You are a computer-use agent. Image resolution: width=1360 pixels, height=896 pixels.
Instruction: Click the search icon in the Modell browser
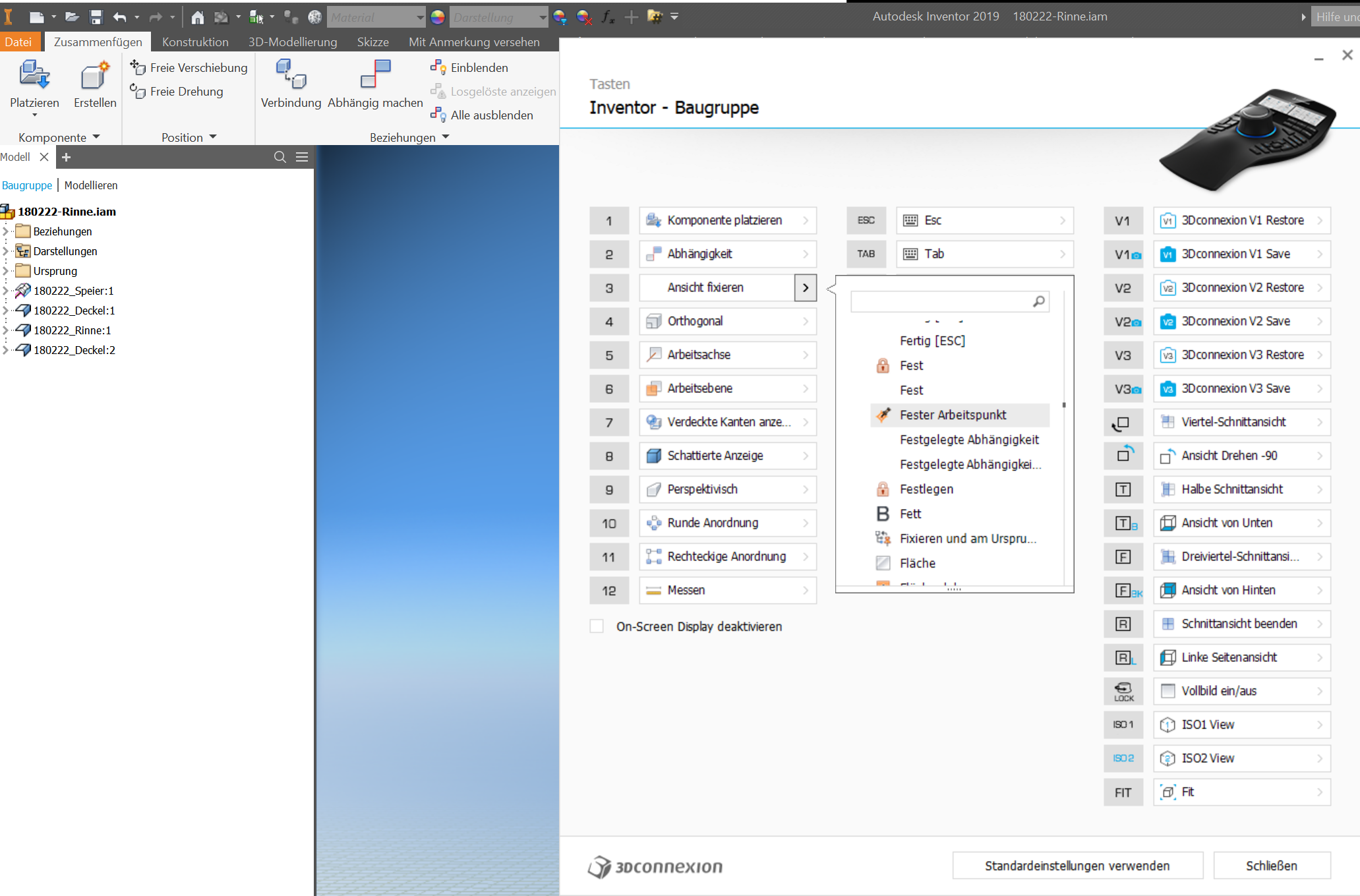[280, 157]
